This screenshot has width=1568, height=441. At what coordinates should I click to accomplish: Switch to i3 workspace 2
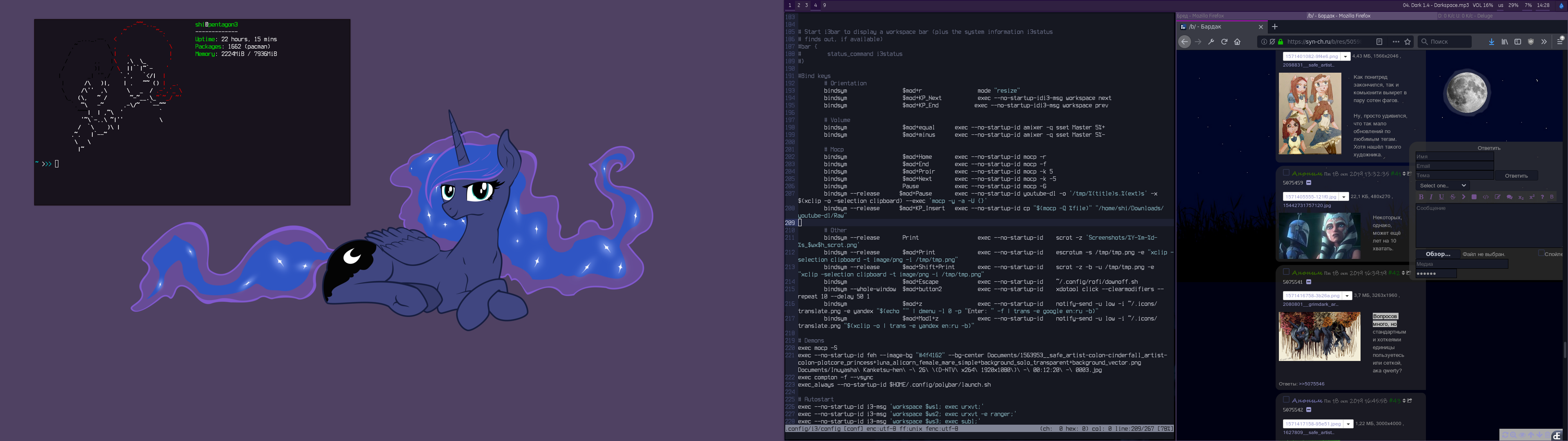click(x=799, y=5)
